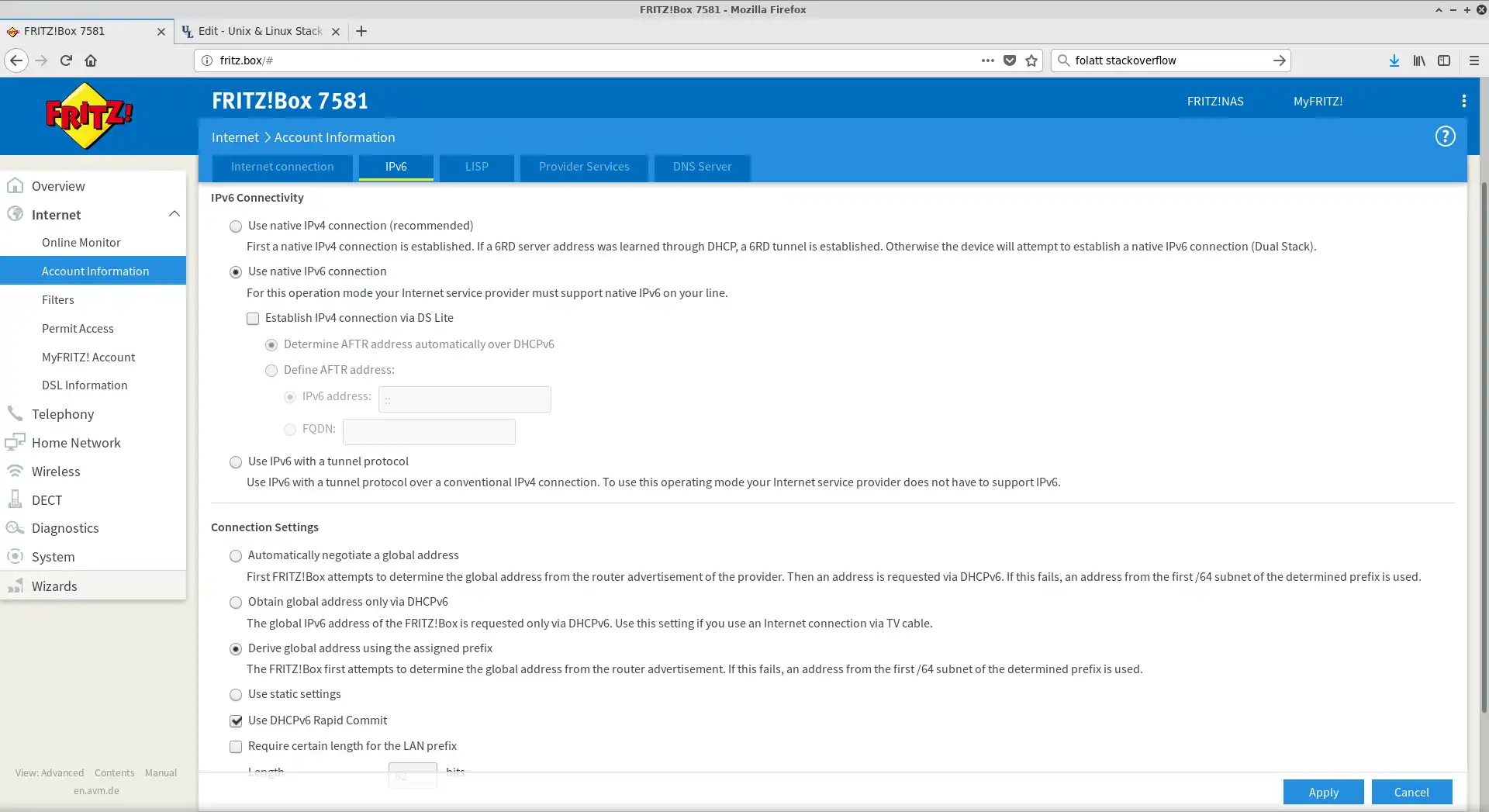
Task: Open DSL Information in sidebar
Action: pos(85,385)
